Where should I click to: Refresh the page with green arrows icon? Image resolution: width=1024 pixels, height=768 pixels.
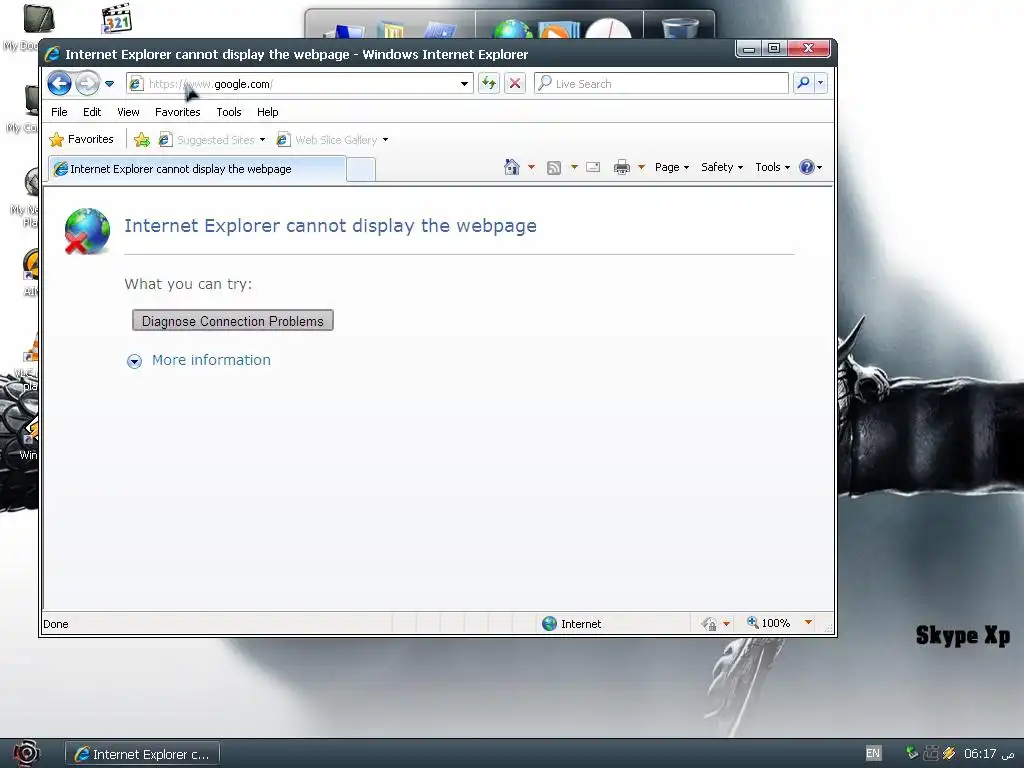[488, 84]
